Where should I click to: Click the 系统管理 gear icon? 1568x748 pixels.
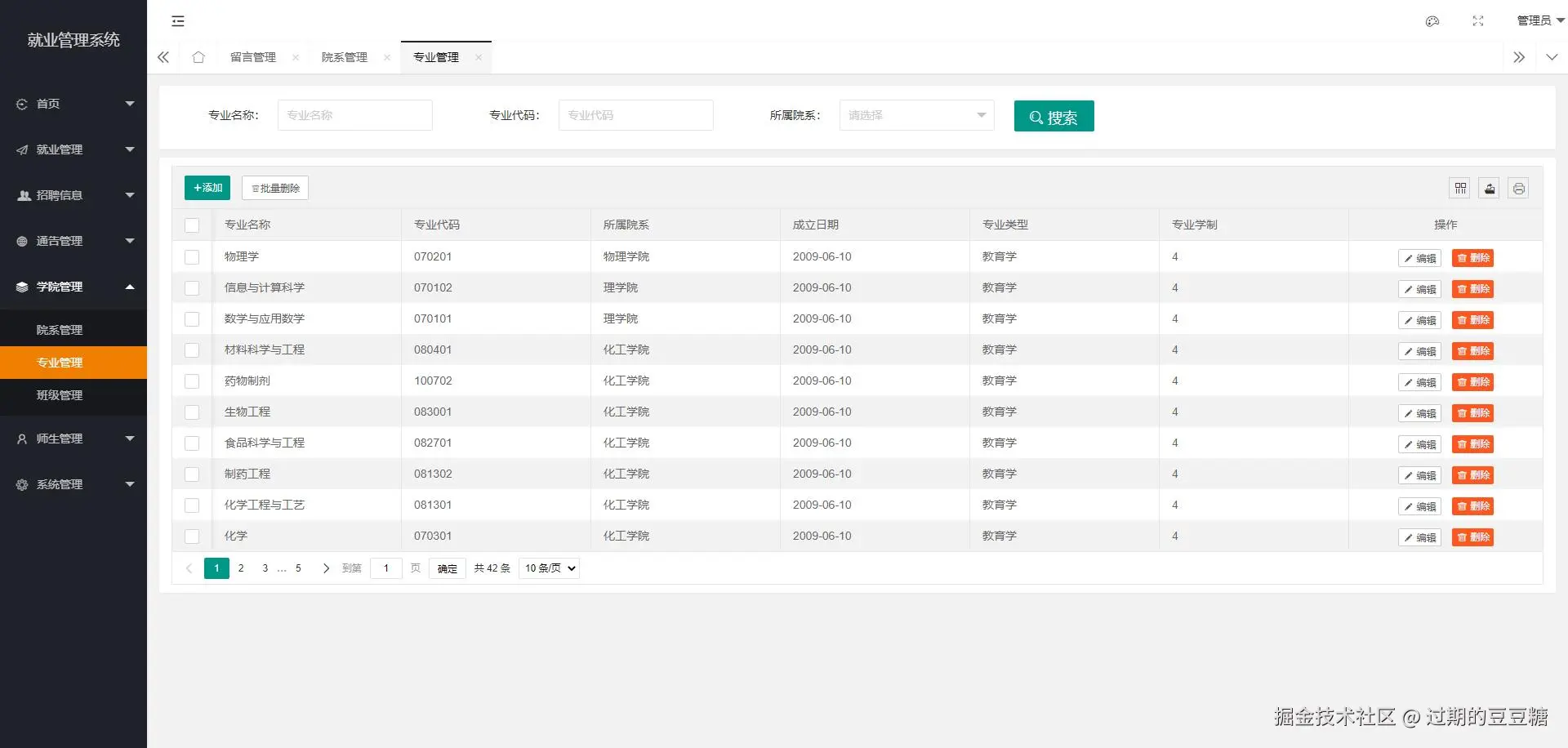pos(22,484)
